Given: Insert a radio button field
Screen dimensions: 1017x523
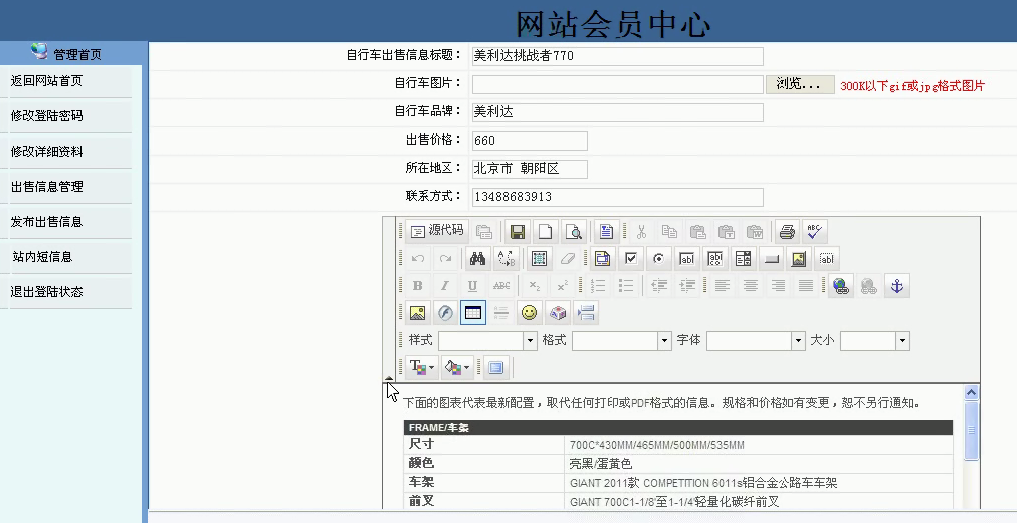Looking at the screenshot, I should tap(658, 259).
